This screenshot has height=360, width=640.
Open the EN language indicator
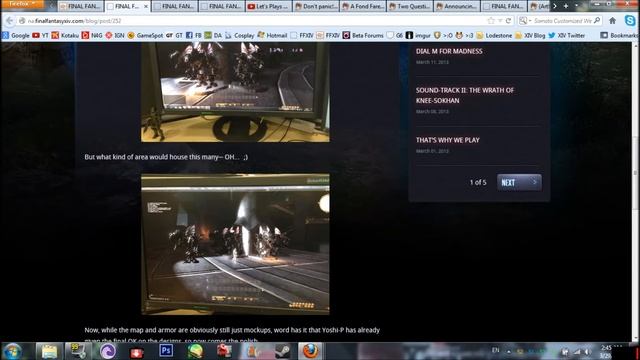click(x=496, y=350)
